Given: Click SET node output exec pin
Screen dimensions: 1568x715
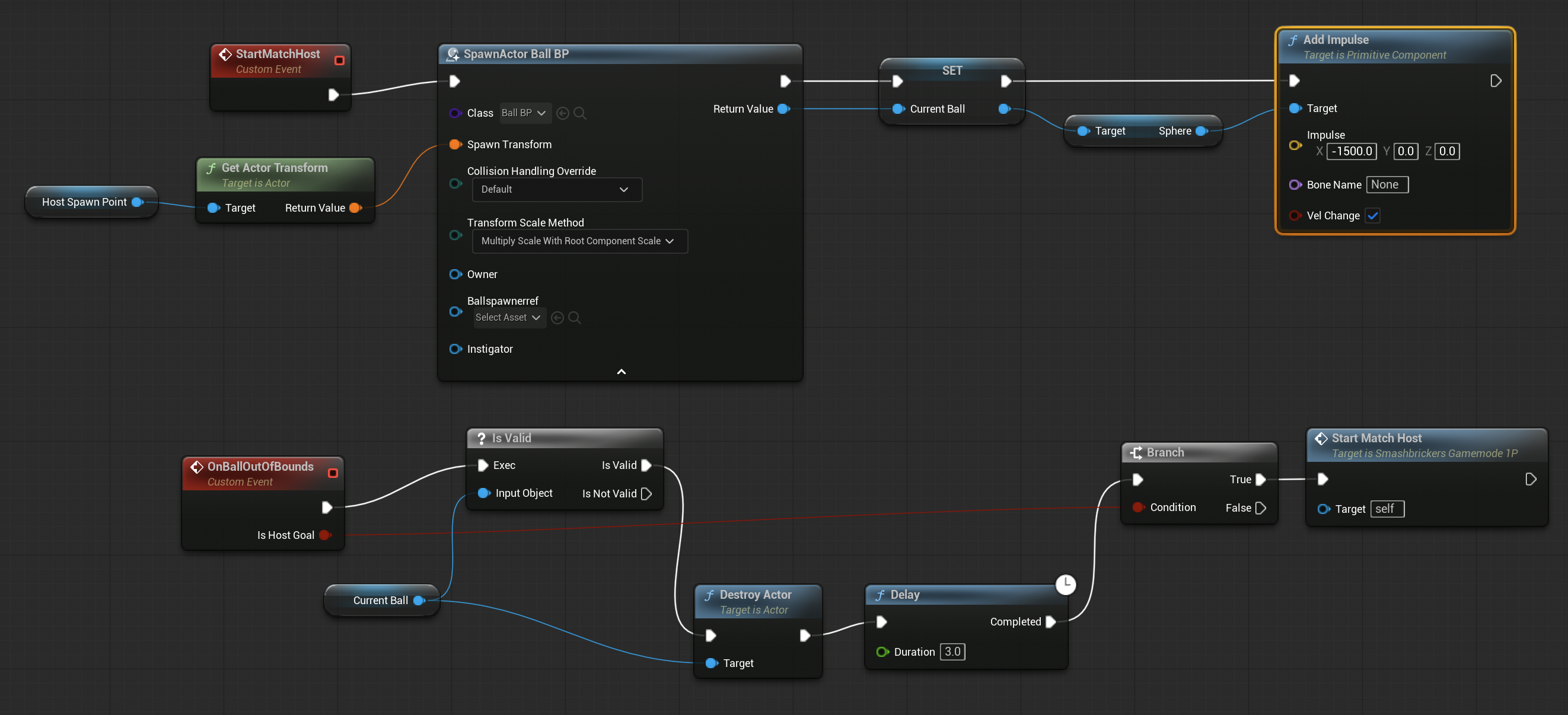Looking at the screenshot, I should pyautogui.click(x=1006, y=81).
